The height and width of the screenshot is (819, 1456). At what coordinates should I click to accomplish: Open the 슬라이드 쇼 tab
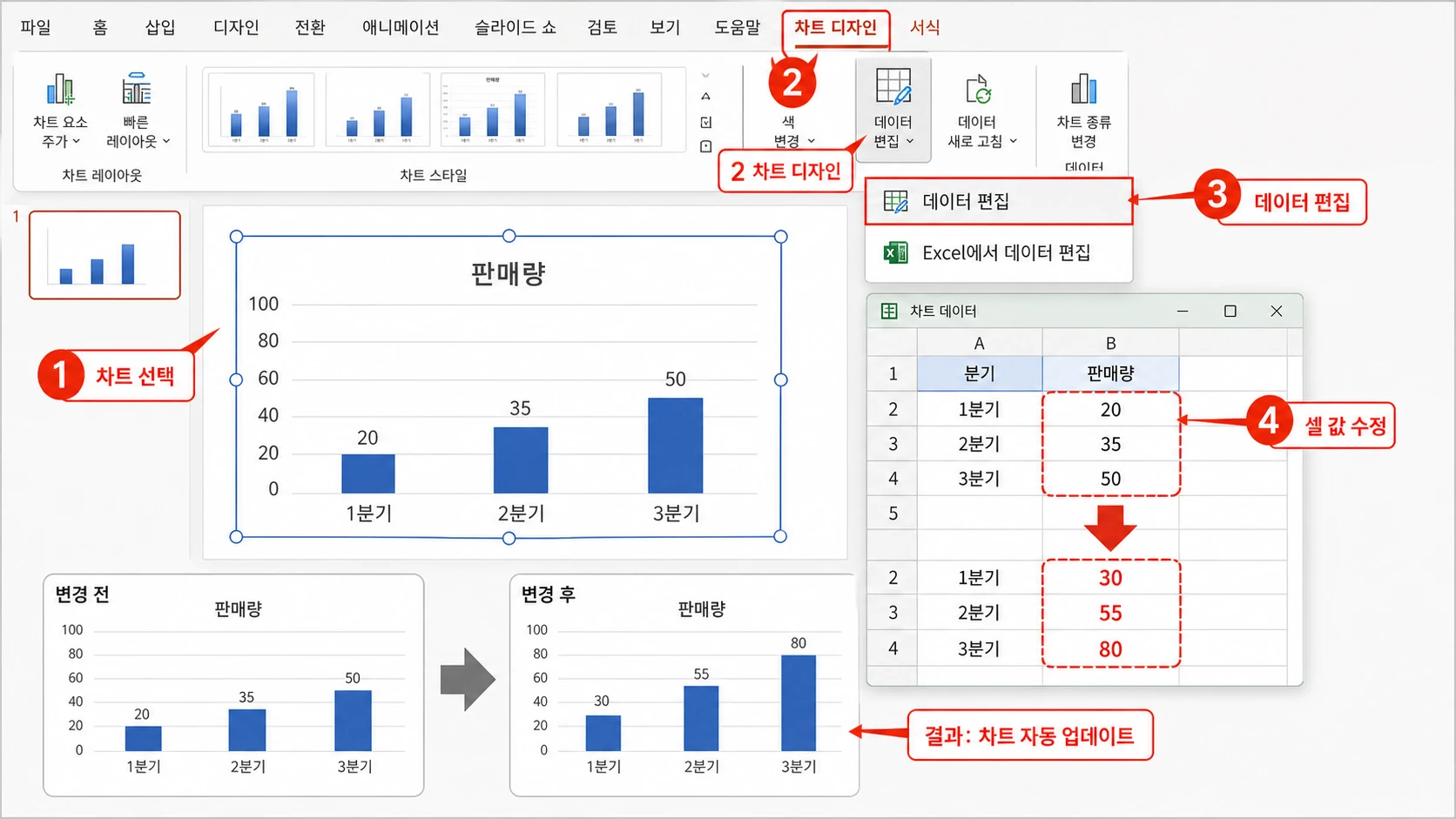coord(515,27)
